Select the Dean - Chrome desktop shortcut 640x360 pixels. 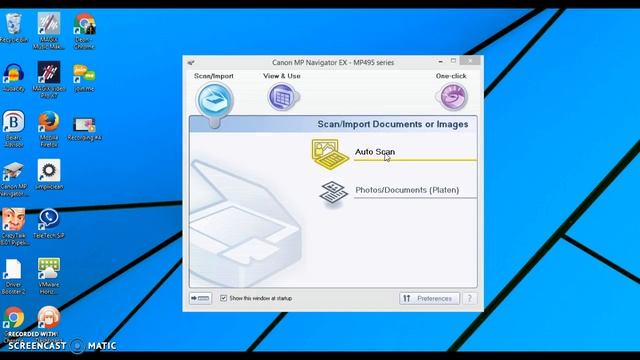tap(84, 31)
